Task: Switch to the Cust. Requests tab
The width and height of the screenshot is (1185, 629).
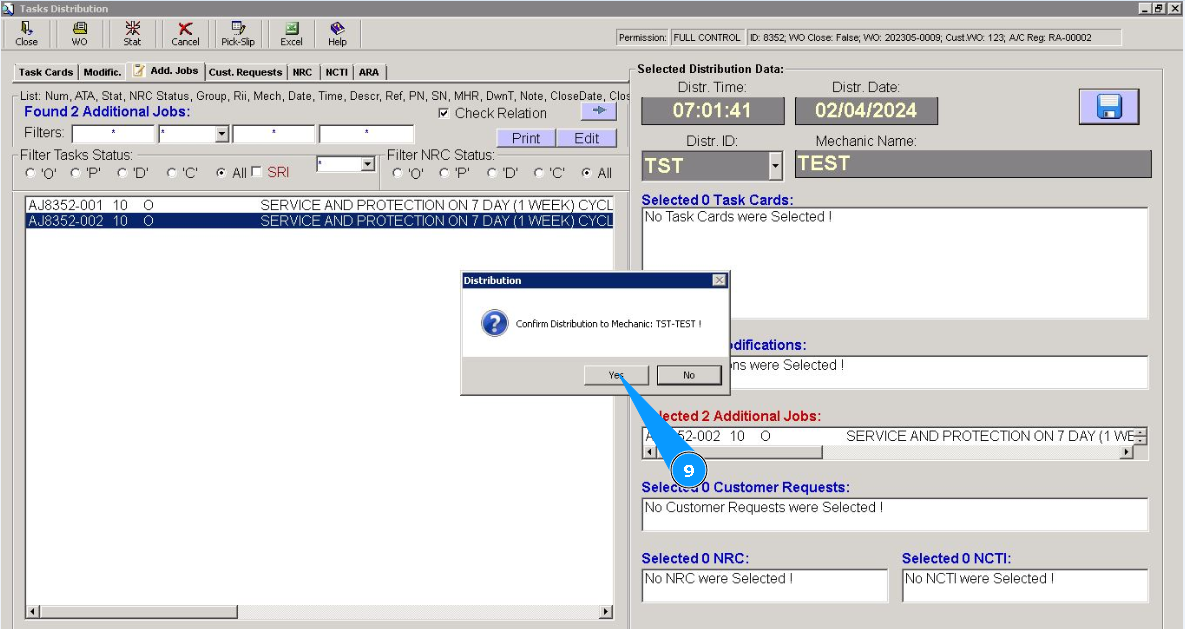Action: [246, 73]
